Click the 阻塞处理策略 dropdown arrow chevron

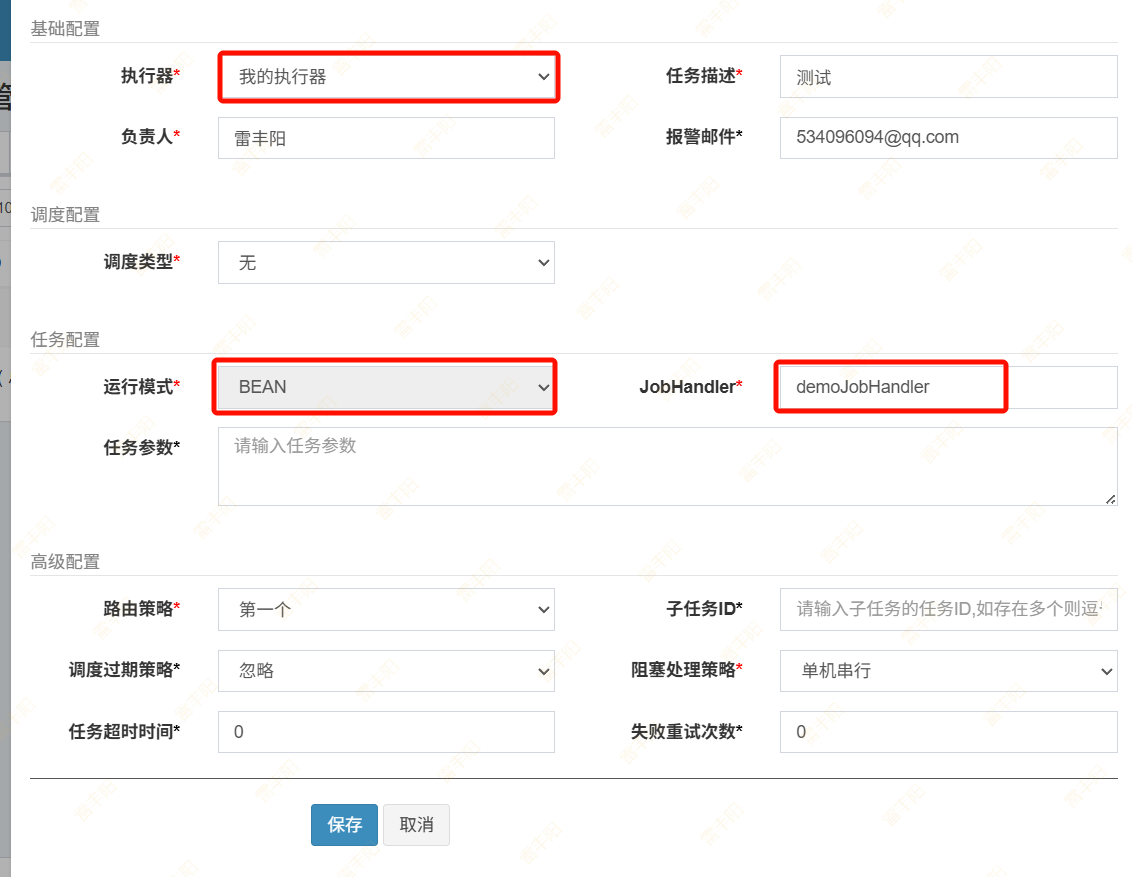coord(1106,671)
